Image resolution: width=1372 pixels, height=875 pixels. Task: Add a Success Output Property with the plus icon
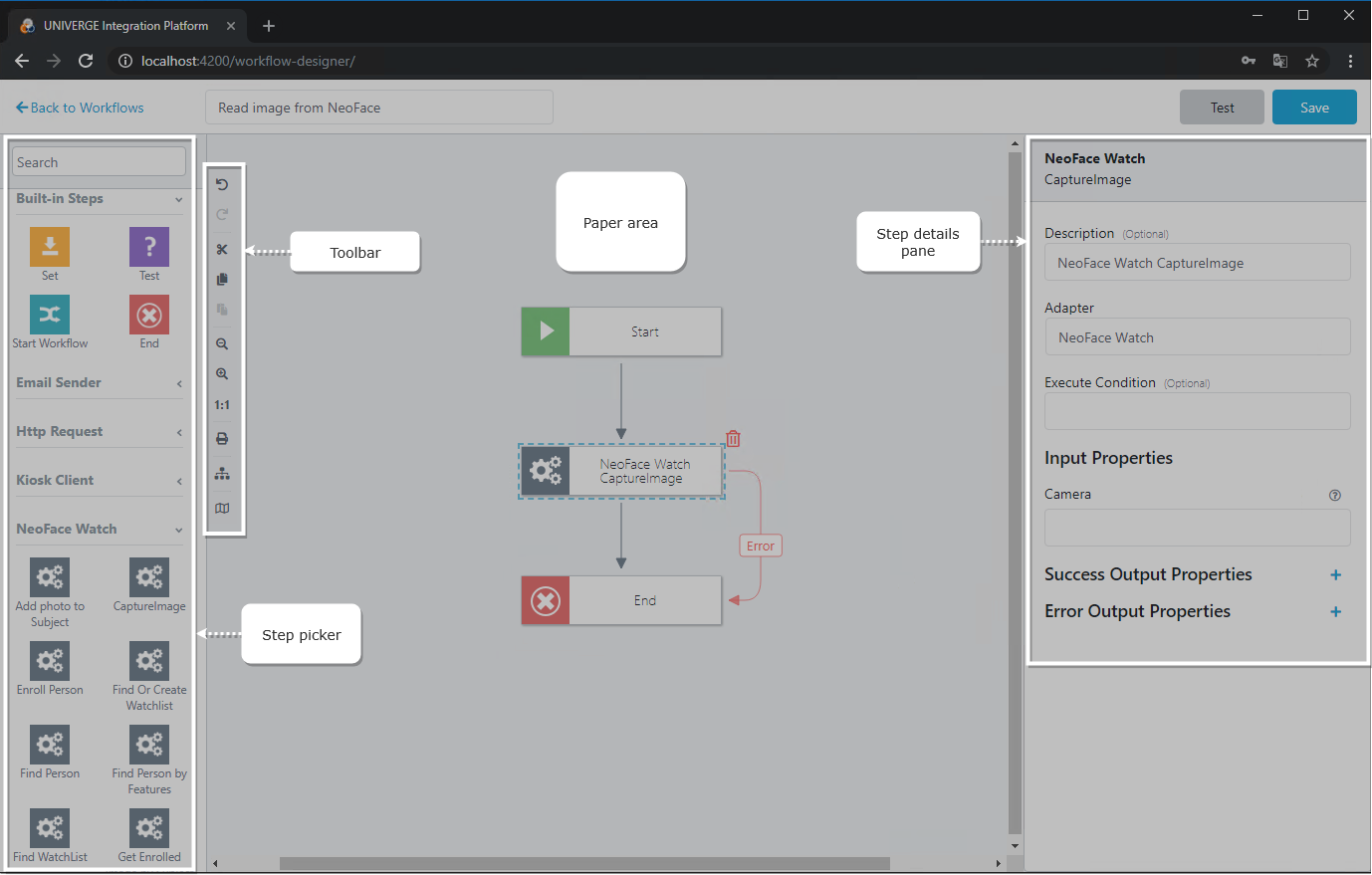(x=1335, y=574)
